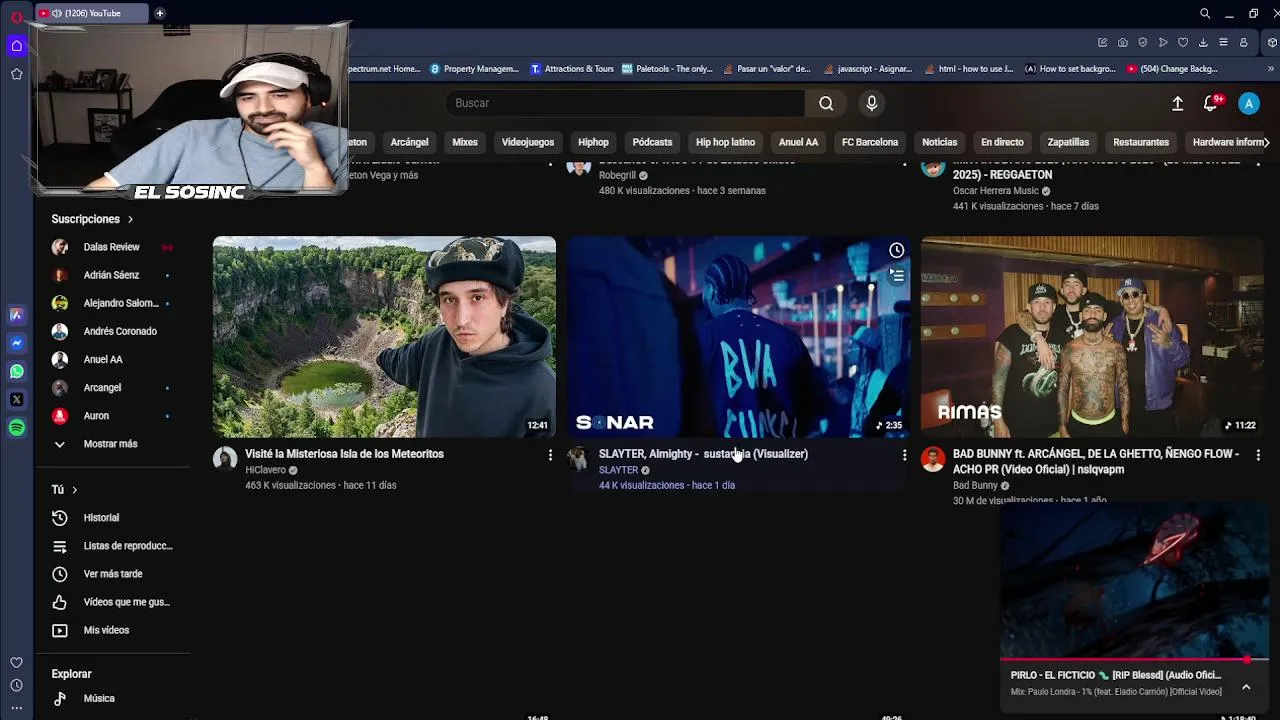
Task: Select the Mixes filter chip
Action: coord(465,142)
